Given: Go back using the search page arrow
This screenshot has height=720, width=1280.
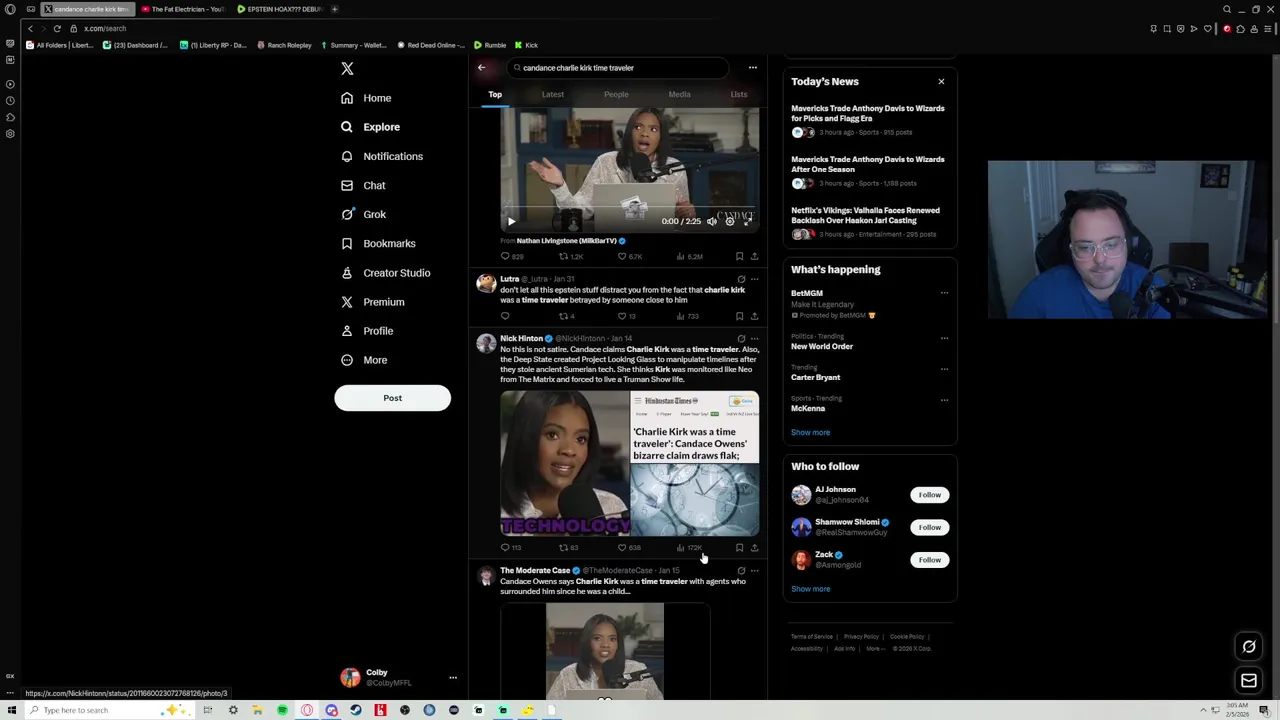Looking at the screenshot, I should coord(481,68).
